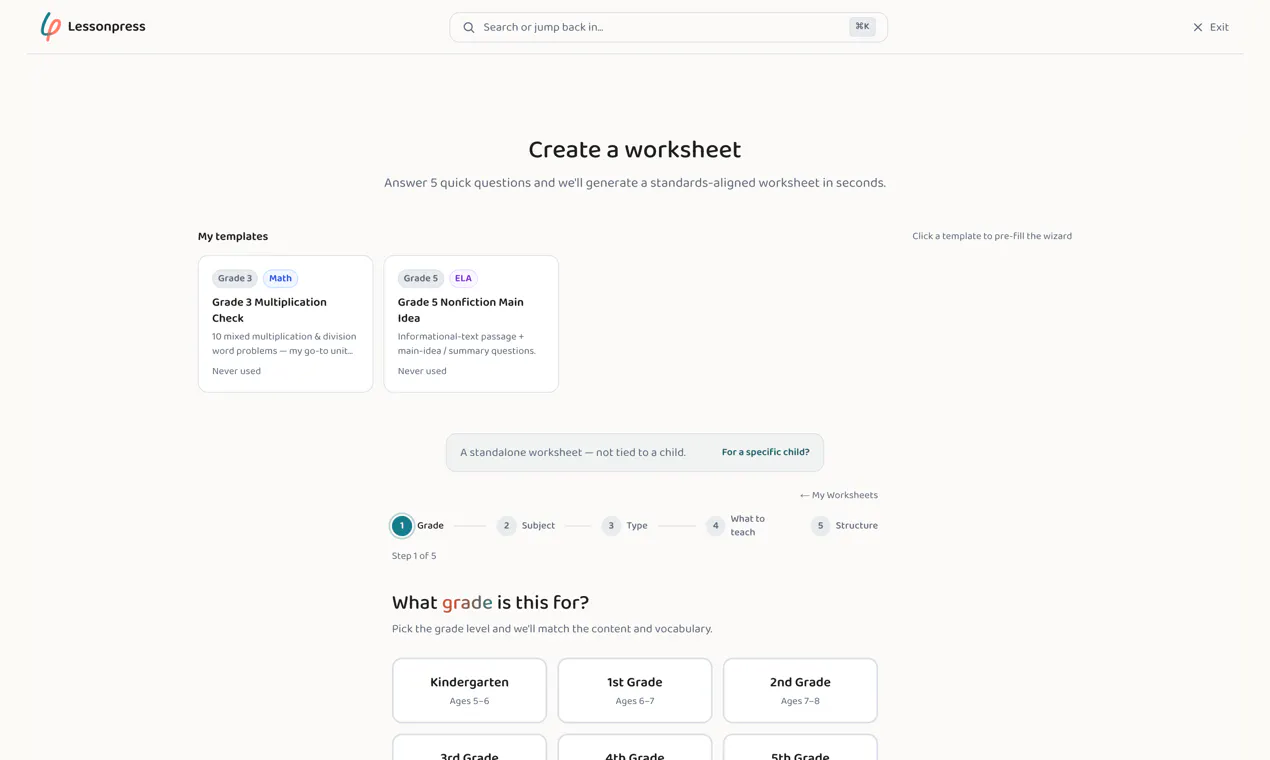Click the Grade 3 tag on the multiplication template
The width and height of the screenshot is (1270, 760).
coord(235,279)
